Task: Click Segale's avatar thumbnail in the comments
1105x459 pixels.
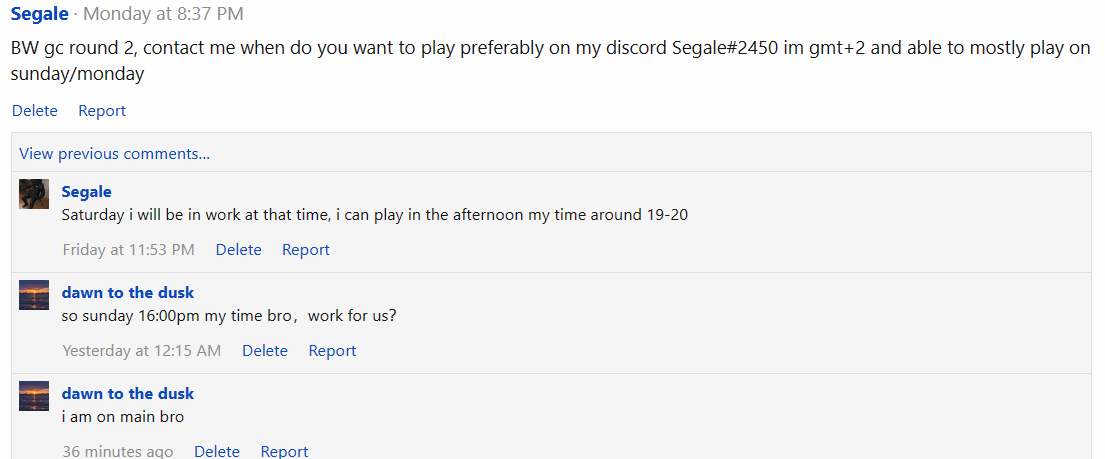Action: point(34,194)
